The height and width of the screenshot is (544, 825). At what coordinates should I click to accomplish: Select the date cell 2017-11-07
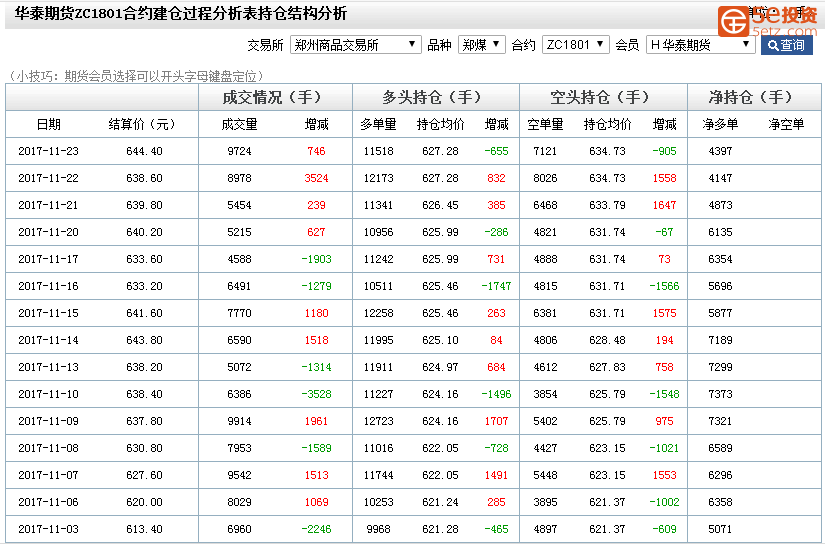pos(48,475)
